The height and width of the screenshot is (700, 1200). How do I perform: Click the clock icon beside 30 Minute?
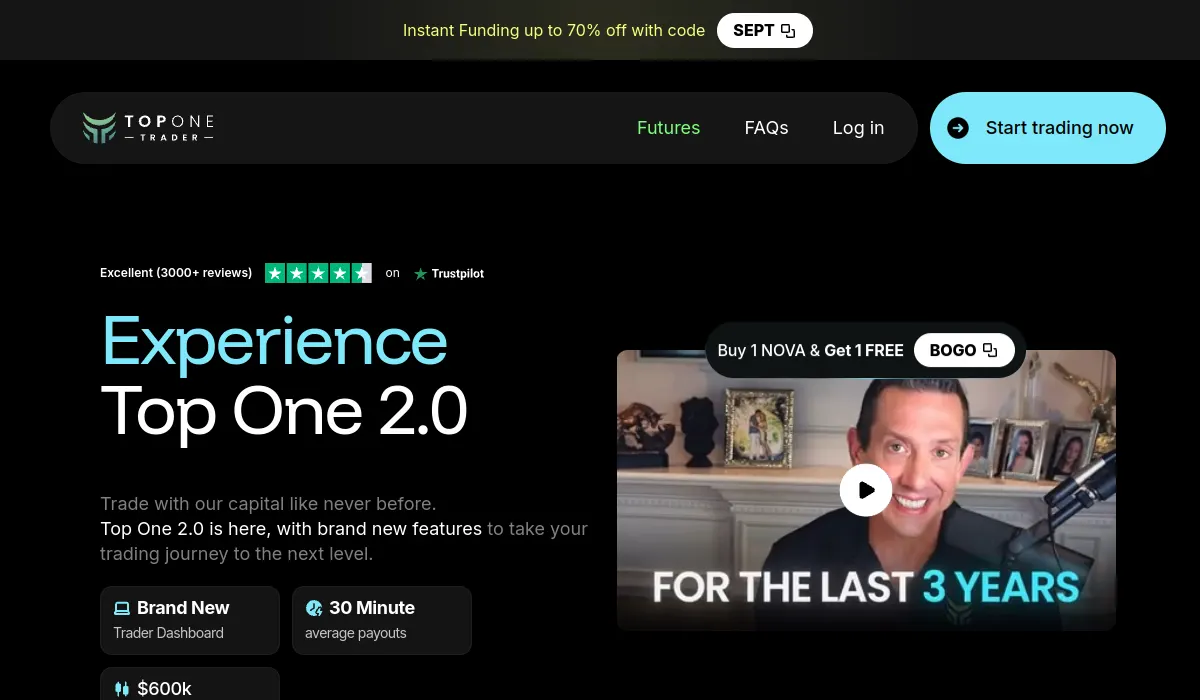(314, 608)
